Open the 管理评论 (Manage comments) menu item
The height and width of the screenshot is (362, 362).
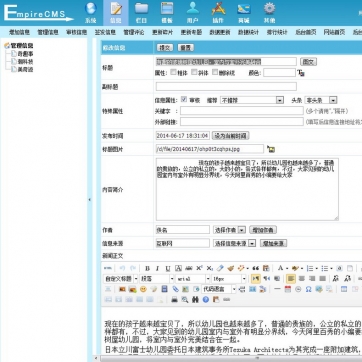[x=134, y=32]
